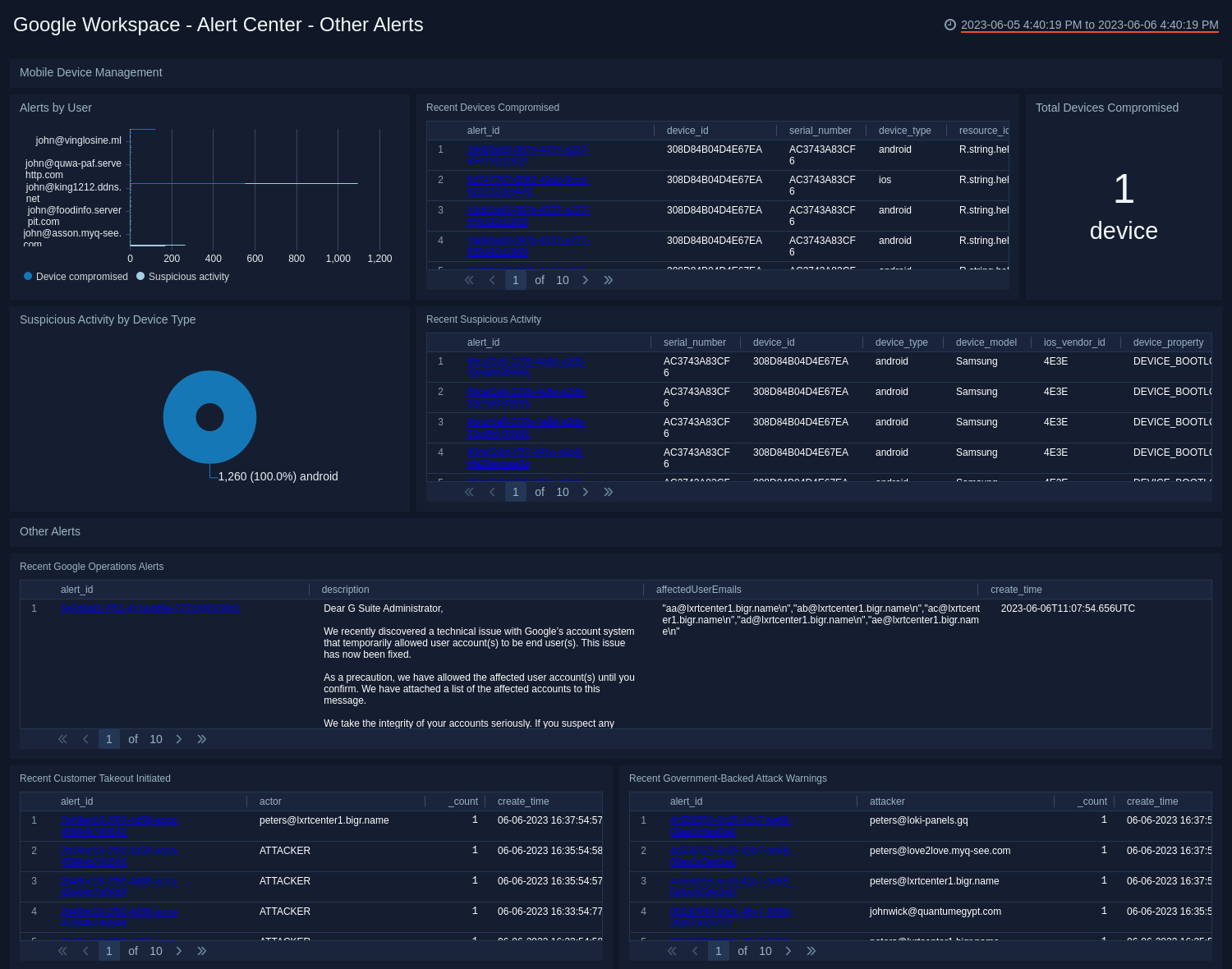Open next page of Government-Backed Attack Warnings
The height and width of the screenshot is (969, 1232).
click(788, 950)
